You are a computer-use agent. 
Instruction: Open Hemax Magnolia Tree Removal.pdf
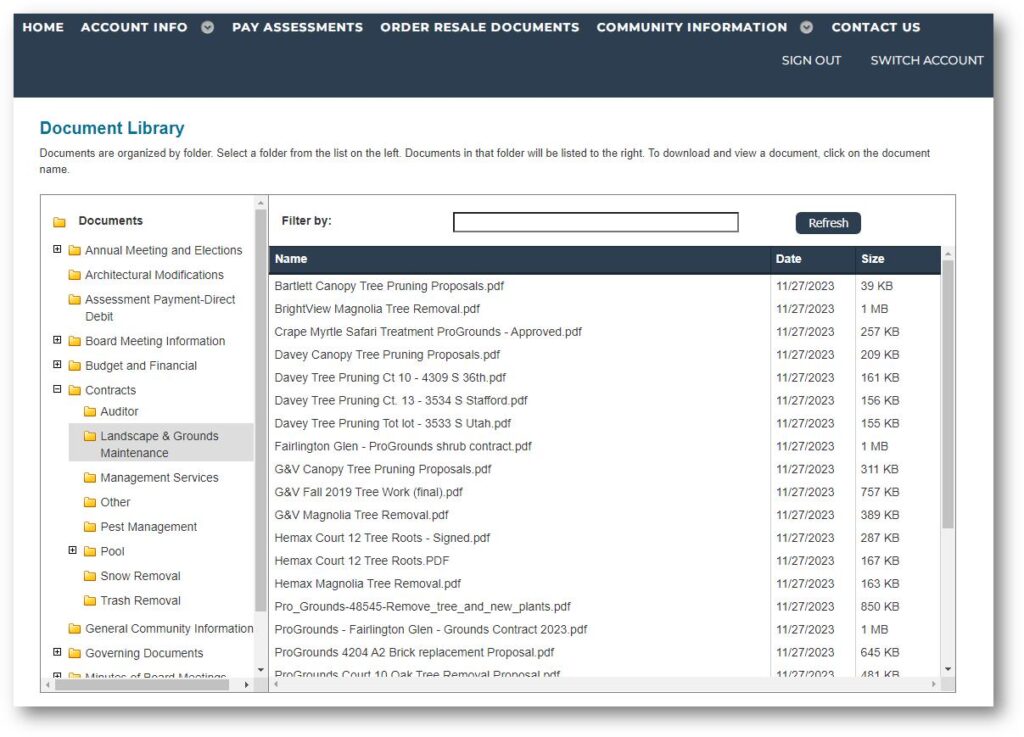point(368,584)
